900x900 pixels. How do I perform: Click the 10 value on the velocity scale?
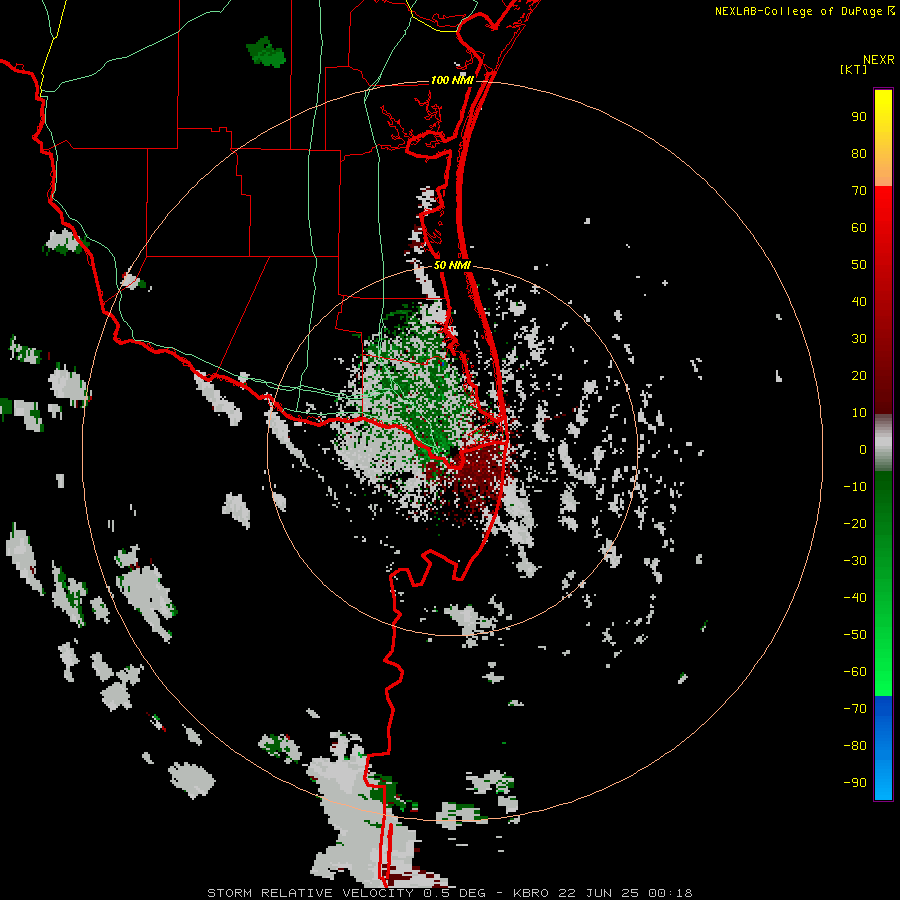(x=859, y=413)
